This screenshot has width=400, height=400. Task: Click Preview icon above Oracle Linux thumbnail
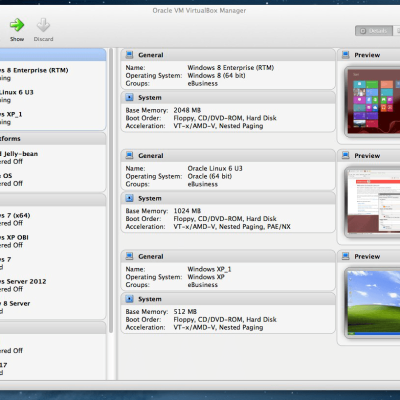click(346, 155)
